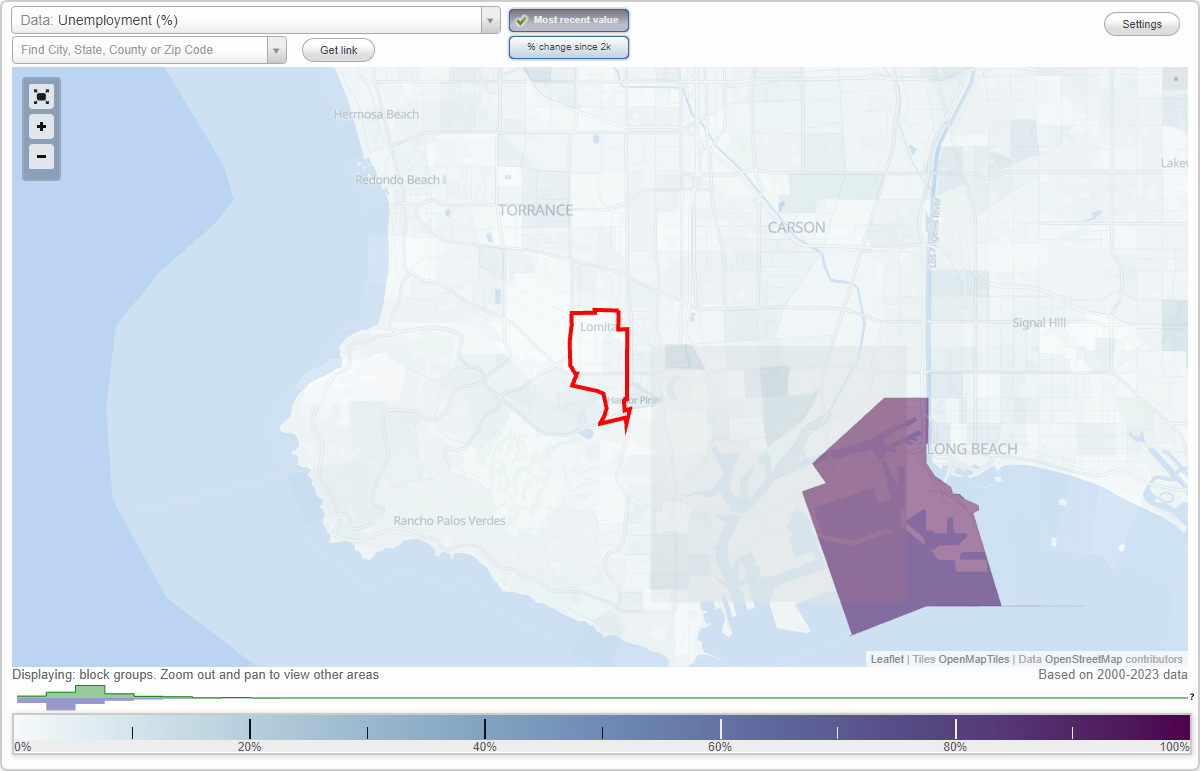The width and height of the screenshot is (1200, 771).
Task: Switch to % change since 2k view
Action: pos(568,46)
